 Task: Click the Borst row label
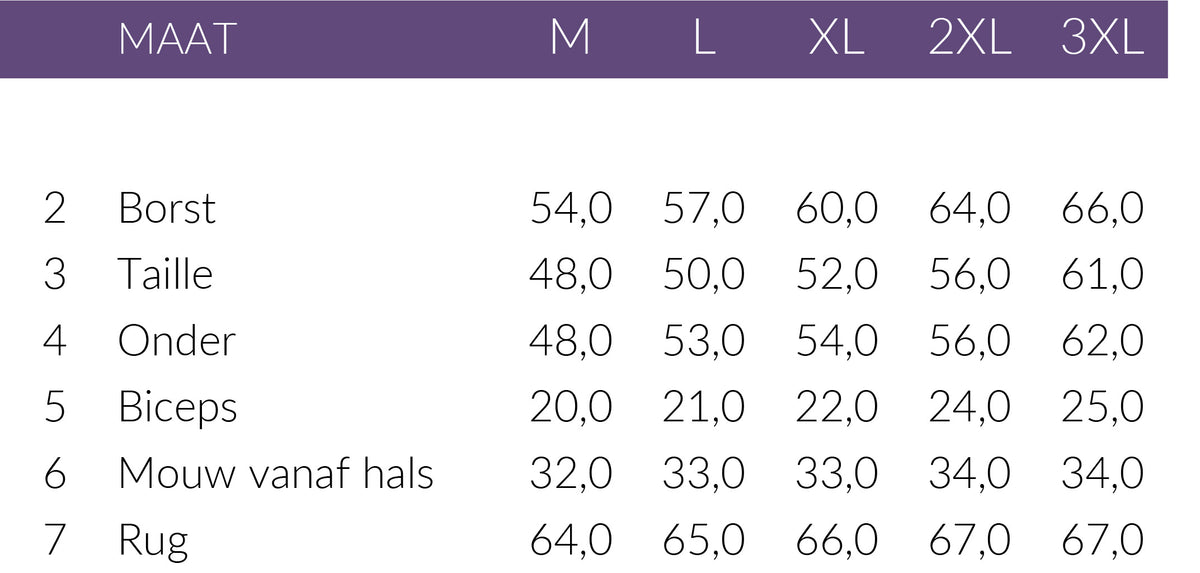pos(166,209)
